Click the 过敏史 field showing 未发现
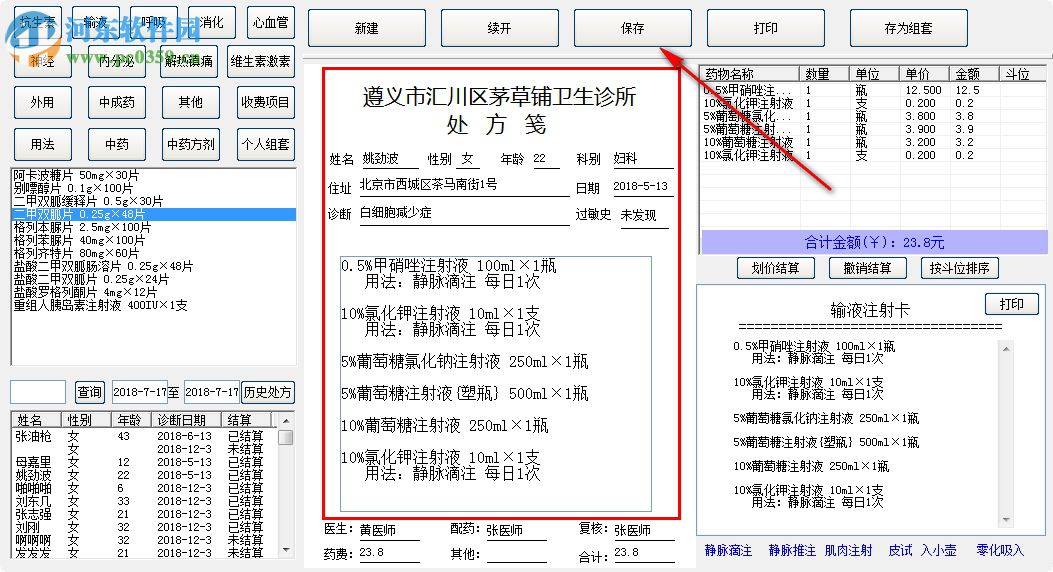The width and height of the screenshot is (1053, 572). click(x=644, y=216)
